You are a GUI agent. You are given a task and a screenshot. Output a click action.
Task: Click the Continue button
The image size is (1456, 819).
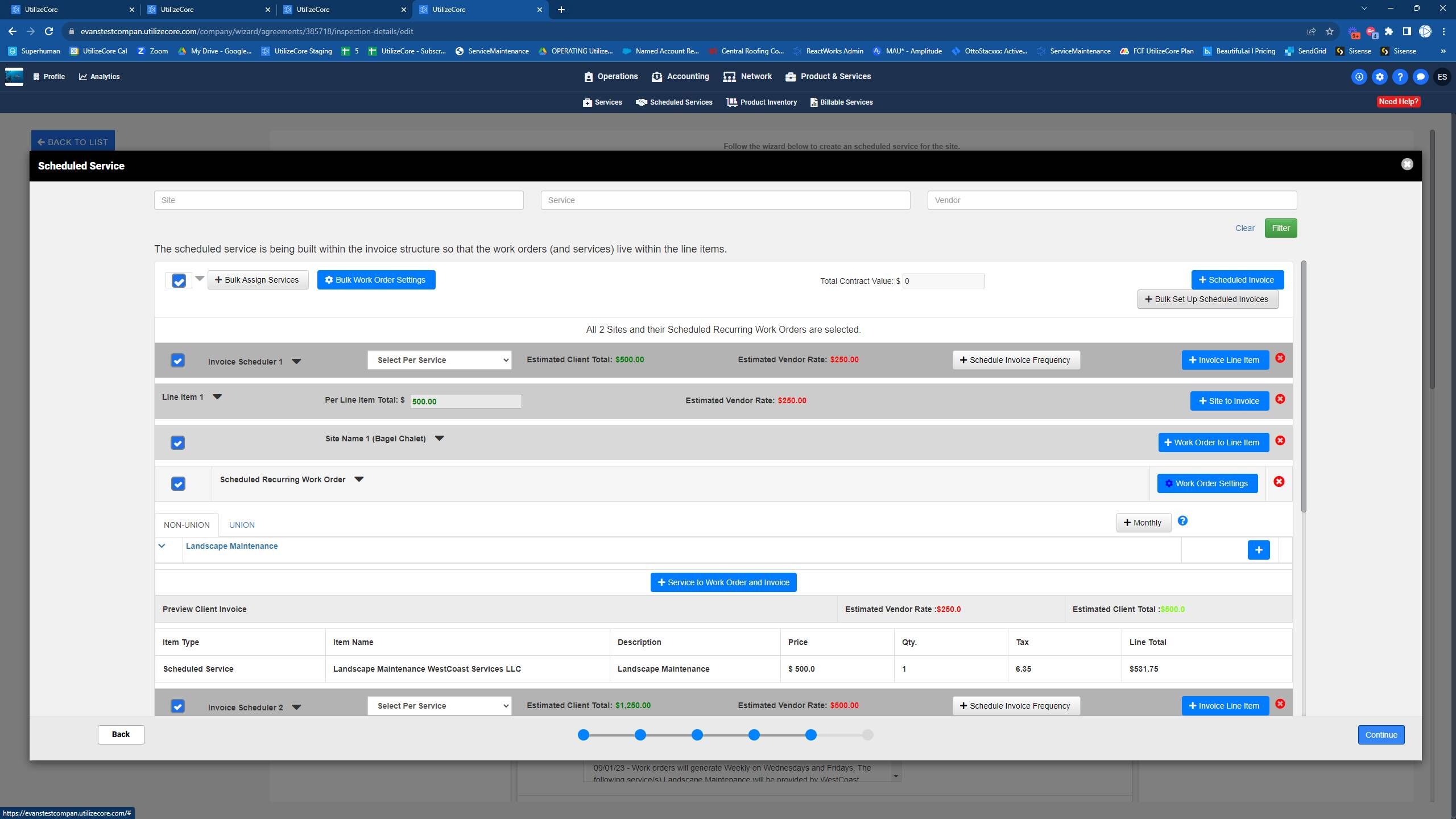pyautogui.click(x=1381, y=735)
